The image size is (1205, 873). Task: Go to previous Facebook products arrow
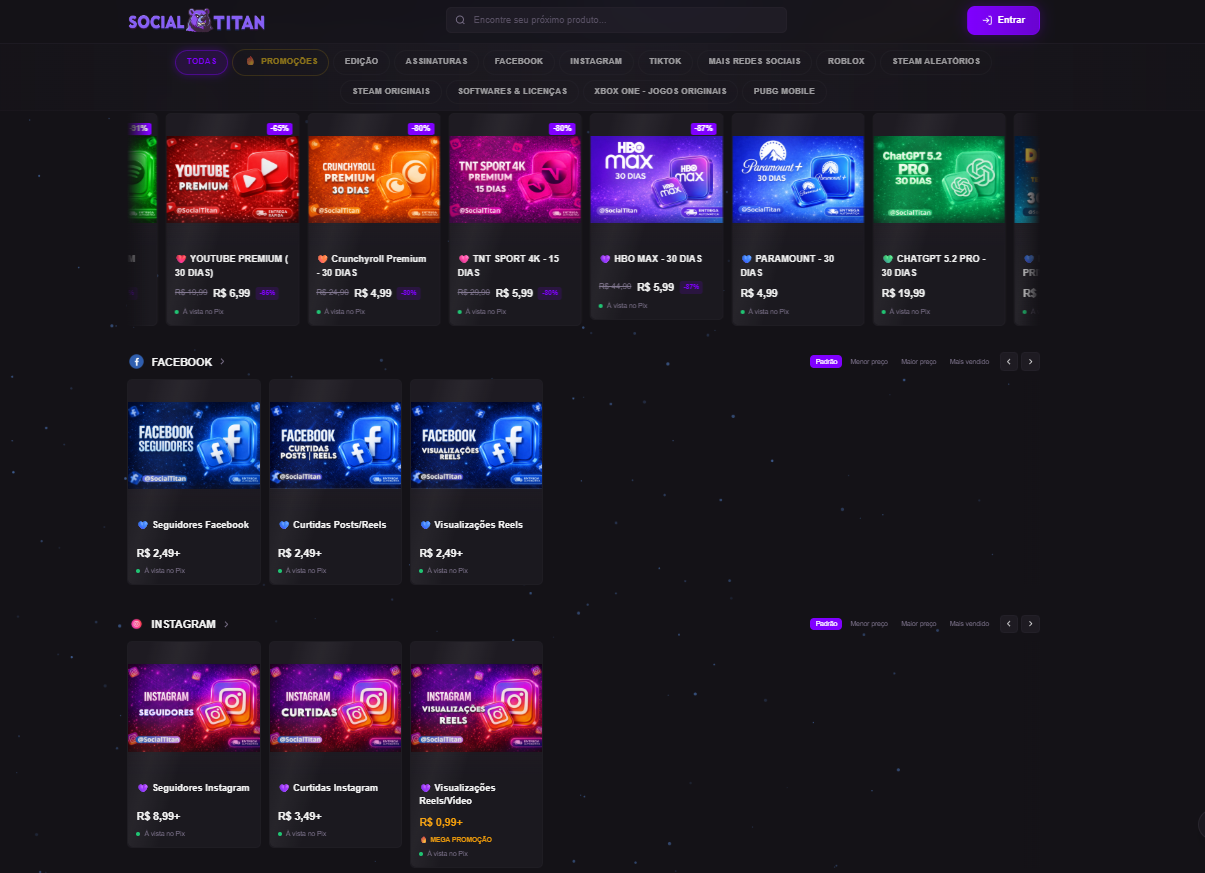point(1009,362)
